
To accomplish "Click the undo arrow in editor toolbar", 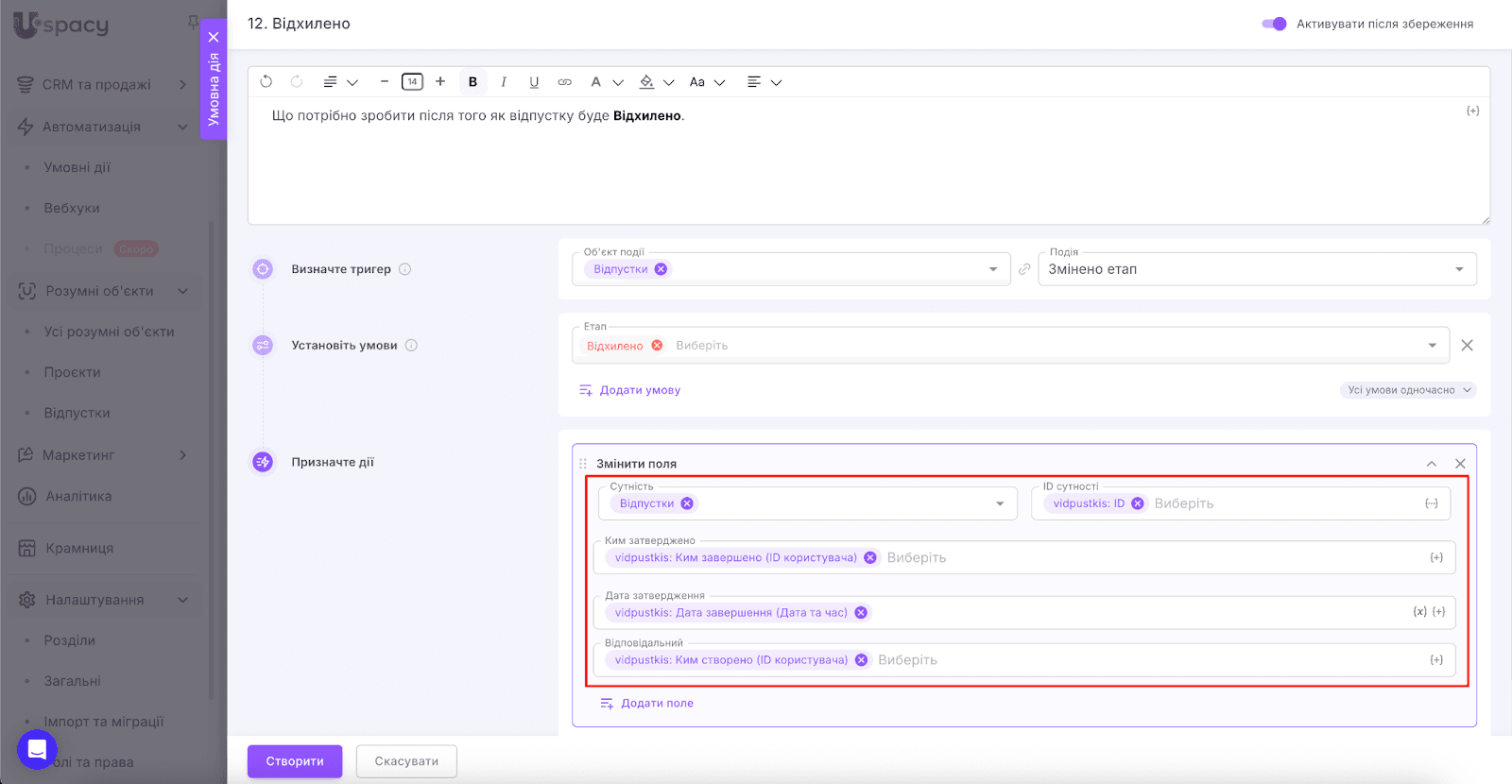I will point(266,82).
